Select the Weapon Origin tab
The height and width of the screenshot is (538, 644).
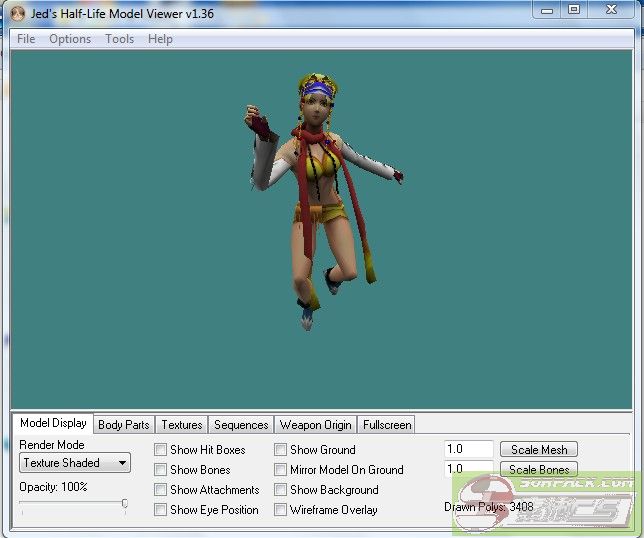315,425
